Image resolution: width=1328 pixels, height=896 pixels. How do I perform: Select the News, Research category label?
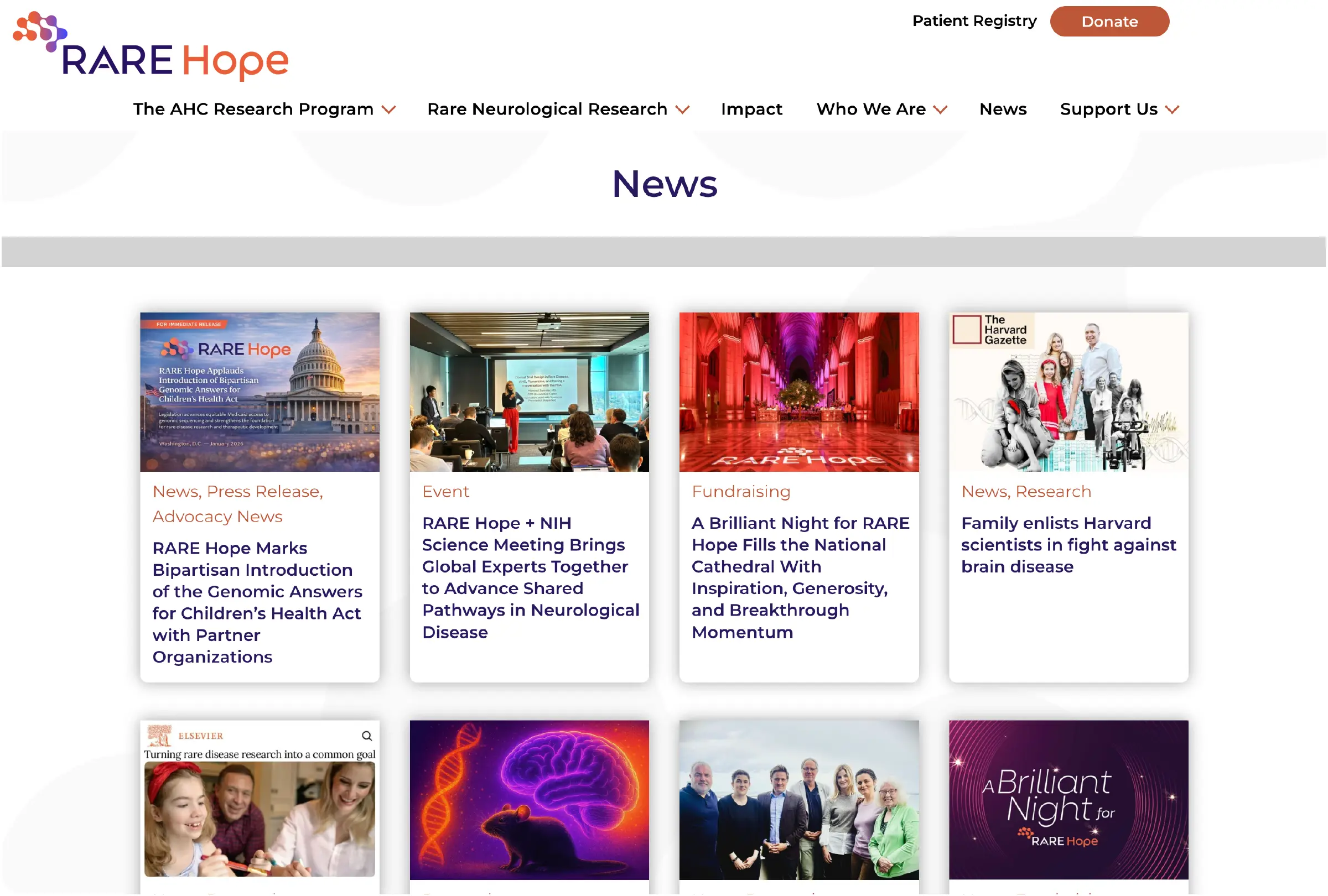point(1026,492)
